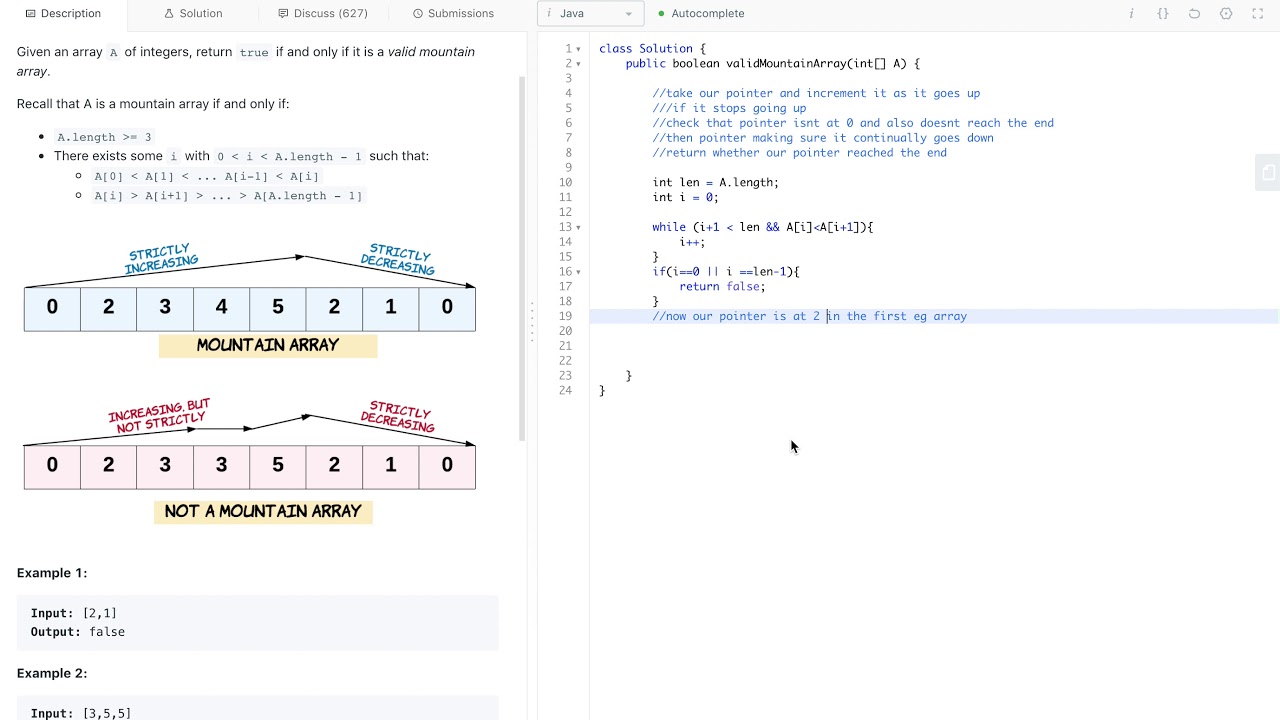Click the comment 'return whether our pointer reached the end'
Image resolution: width=1280 pixels, height=720 pixels.
tap(799, 153)
